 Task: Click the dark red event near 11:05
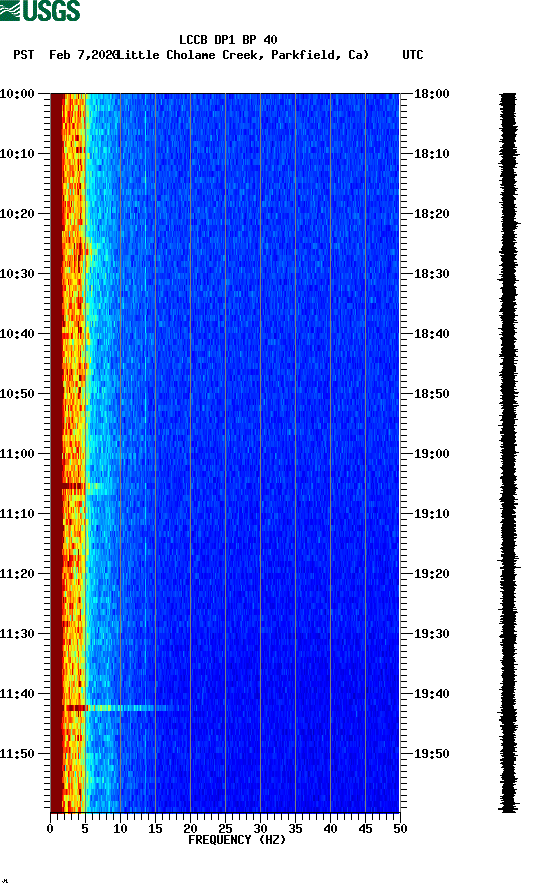pos(73,486)
